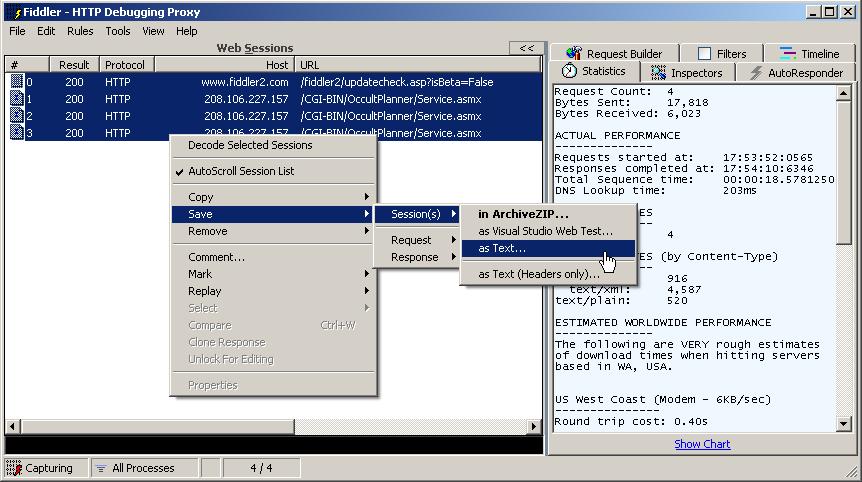Click the AutoResponder lightning icon
Viewport: 862px width, 482px height.
[x=756, y=73]
